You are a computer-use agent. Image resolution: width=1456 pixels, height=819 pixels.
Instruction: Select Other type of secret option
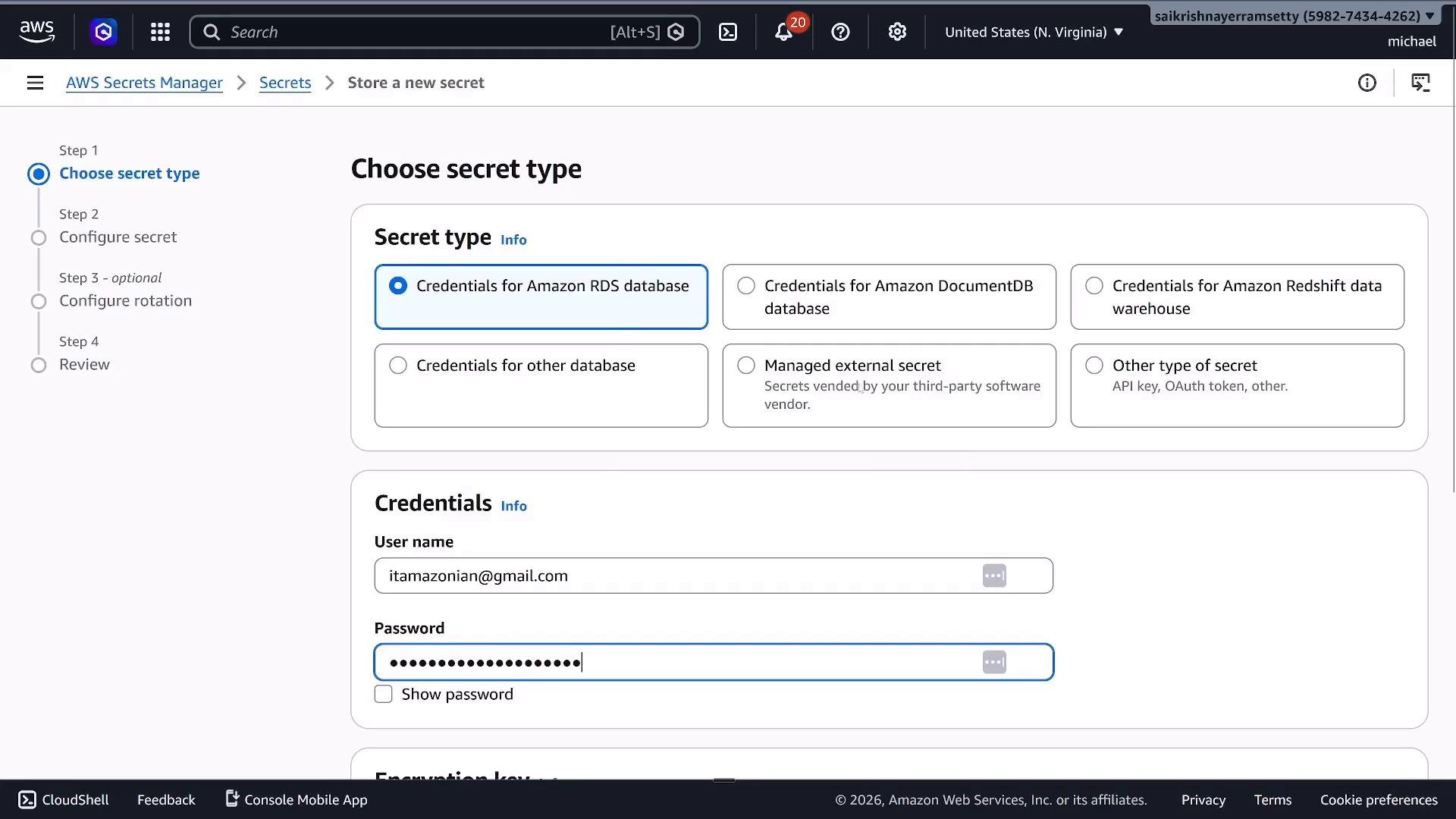(1237, 385)
